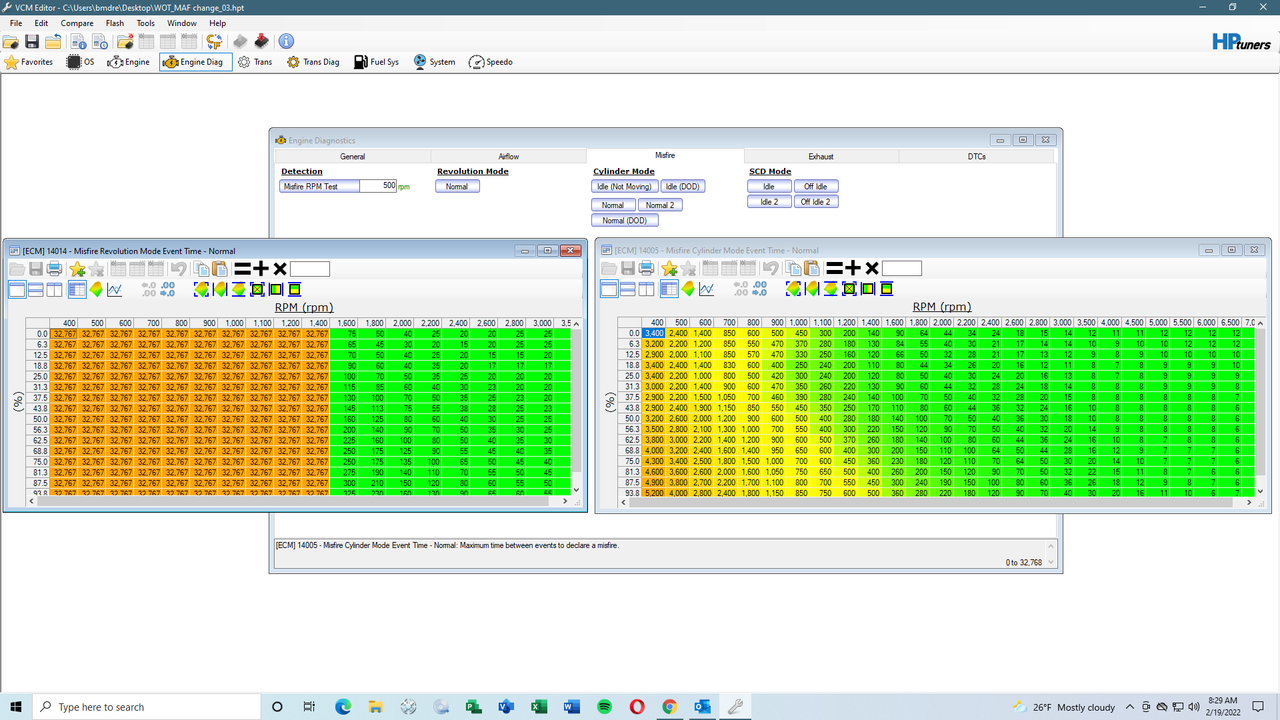The image size is (1280, 720).
Task: Save the tune file using the floppy disk icon
Action: [32, 41]
